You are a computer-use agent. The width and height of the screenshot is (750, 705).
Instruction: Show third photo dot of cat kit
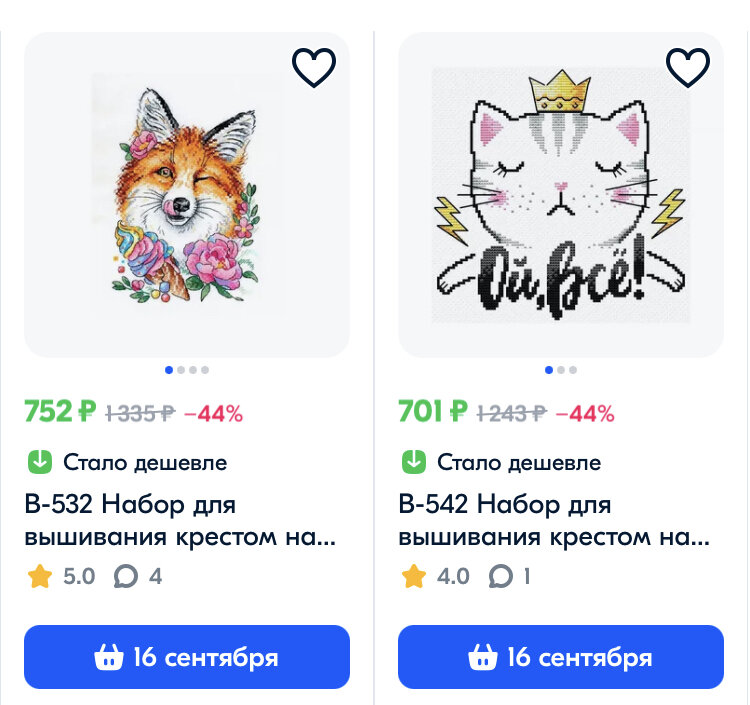click(573, 370)
